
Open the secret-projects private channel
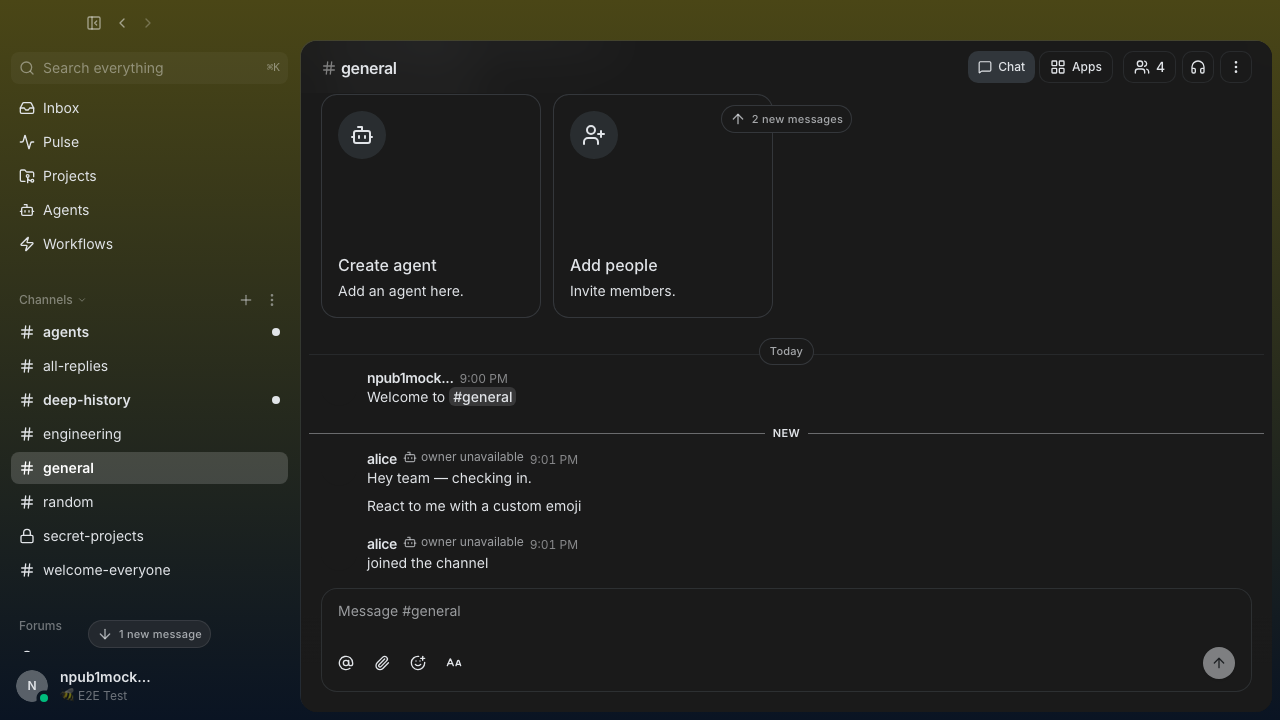150,536
